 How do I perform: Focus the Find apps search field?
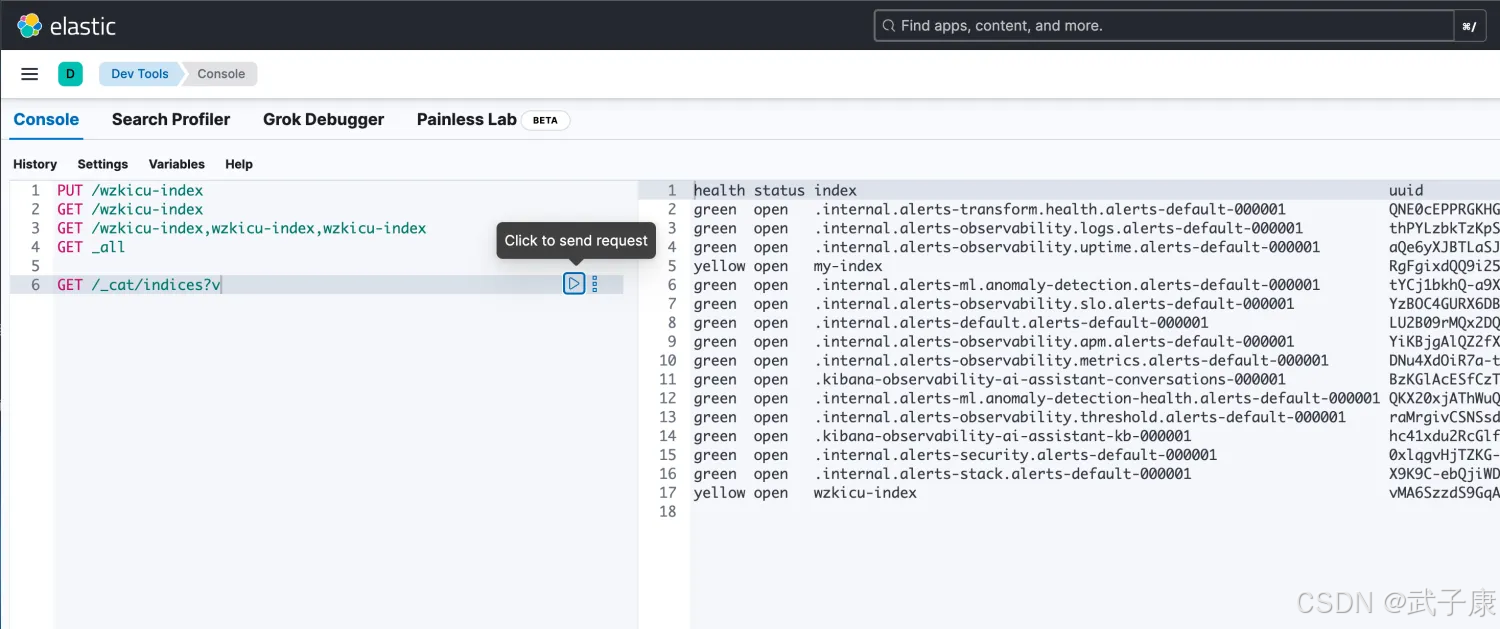pyautogui.click(x=1160, y=26)
